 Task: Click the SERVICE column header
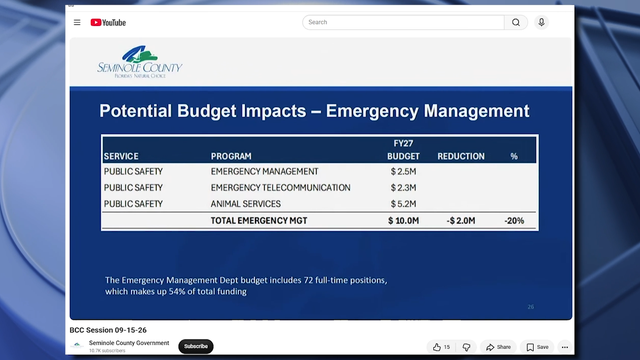121,156
